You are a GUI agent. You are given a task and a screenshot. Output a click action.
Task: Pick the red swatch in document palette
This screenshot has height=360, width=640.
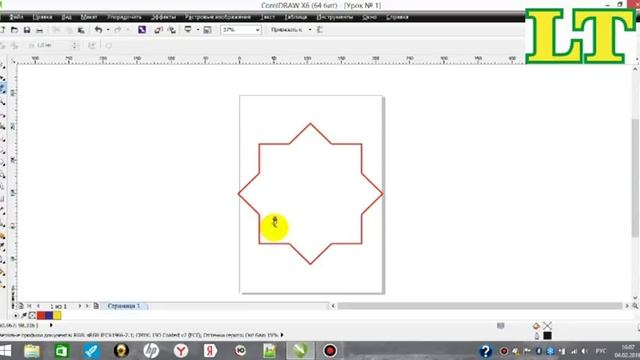click(x=41, y=315)
